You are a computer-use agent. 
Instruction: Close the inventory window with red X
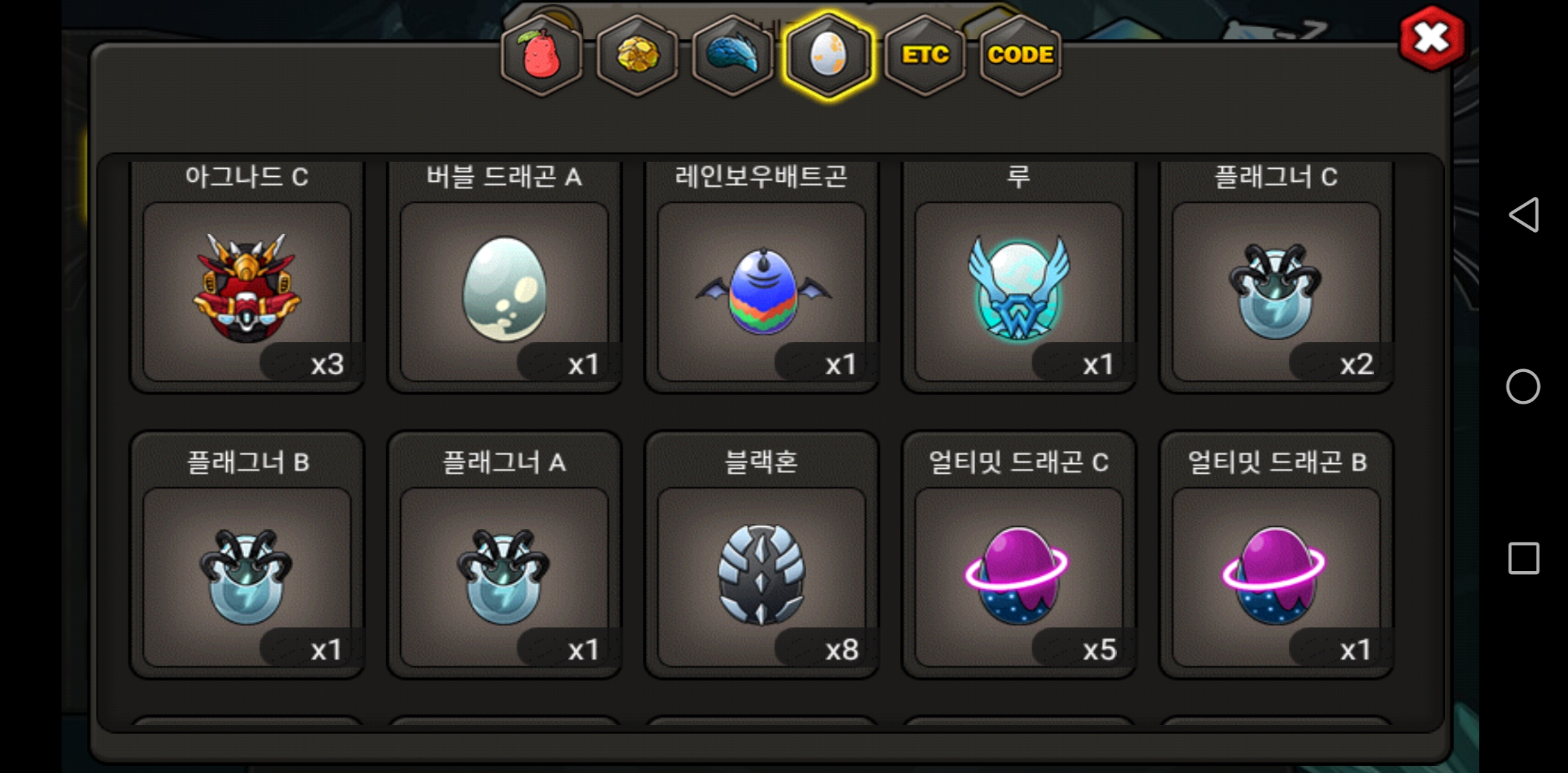pyautogui.click(x=1431, y=38)
